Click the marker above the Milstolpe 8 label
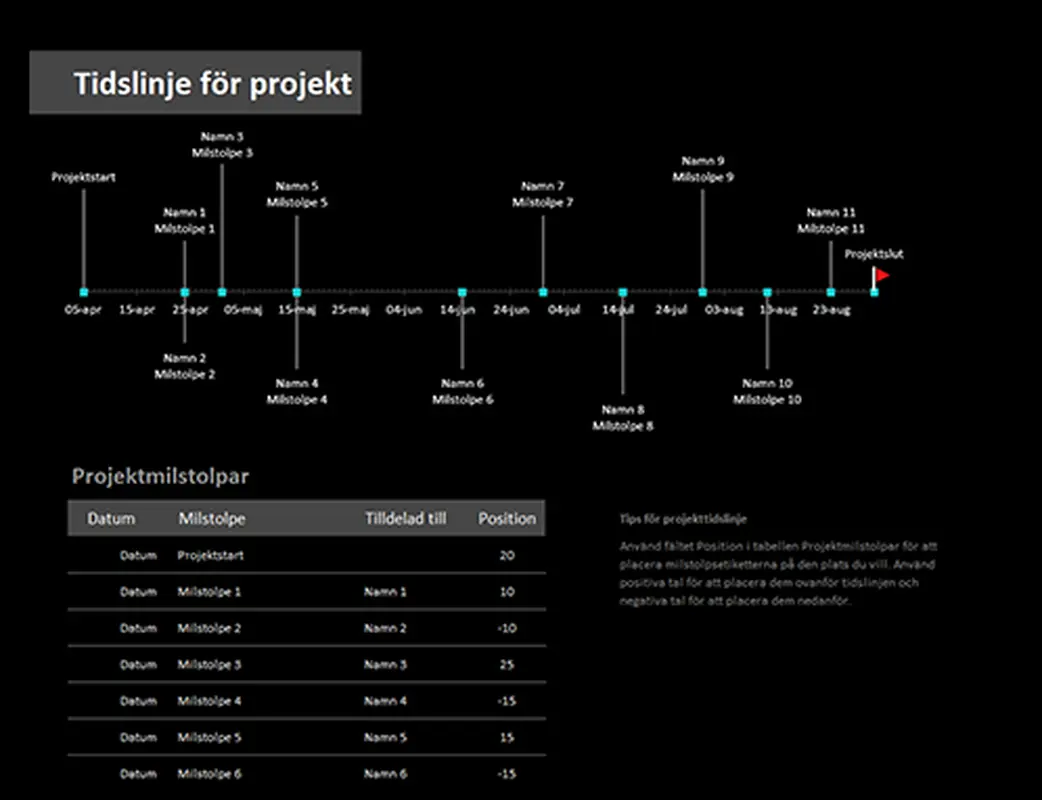1042x800 pixels. [x=622, y=292]
